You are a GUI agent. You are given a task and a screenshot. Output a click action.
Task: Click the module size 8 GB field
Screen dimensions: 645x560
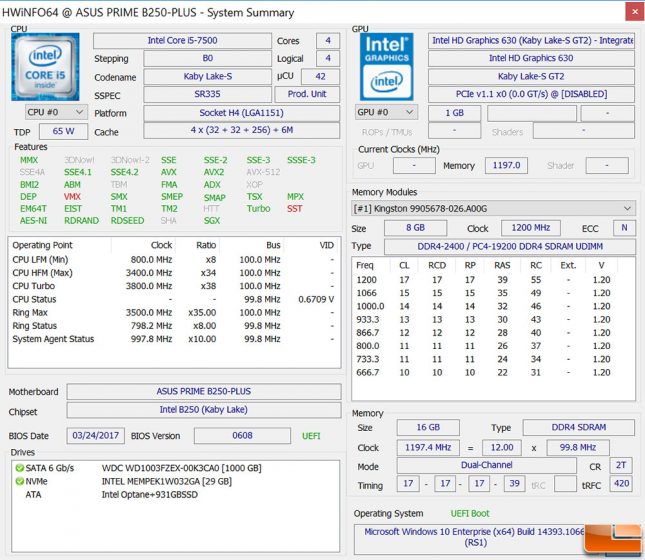415,228
